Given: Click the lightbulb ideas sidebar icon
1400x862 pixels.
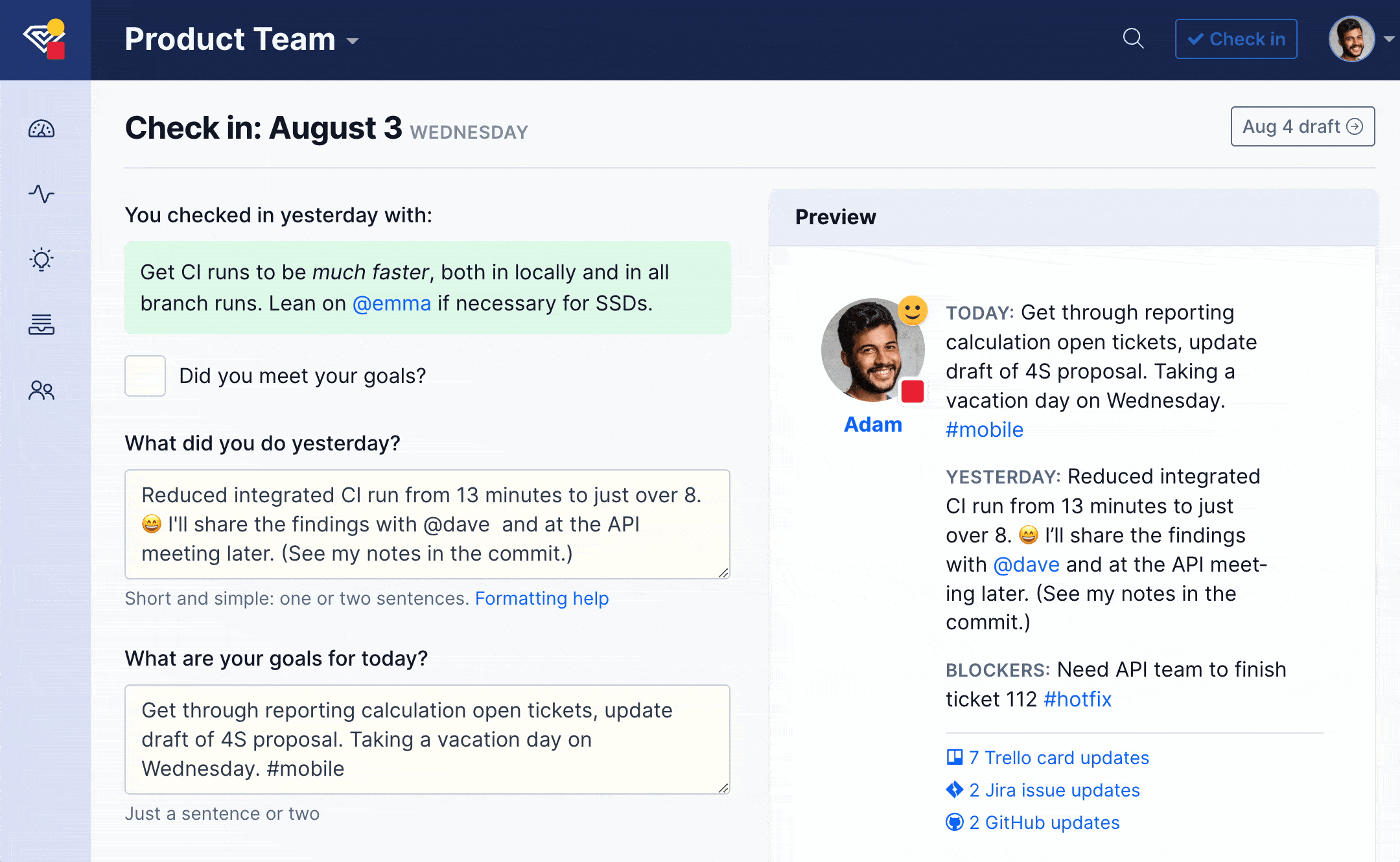Looking at the screenshot, I should (41, 259).
